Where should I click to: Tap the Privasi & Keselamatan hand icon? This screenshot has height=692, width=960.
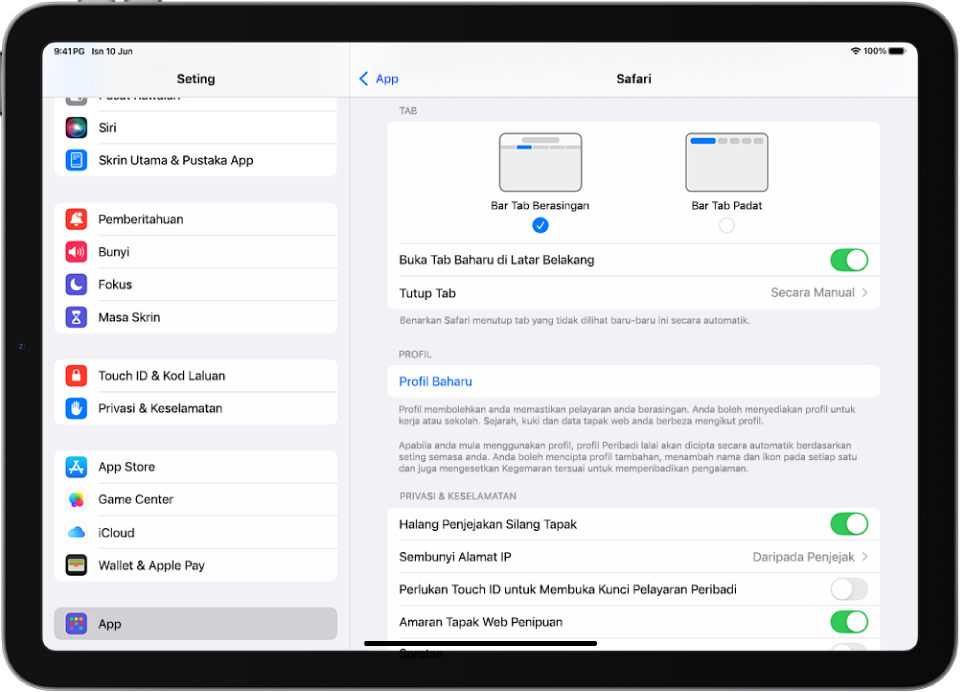(76, 408)
